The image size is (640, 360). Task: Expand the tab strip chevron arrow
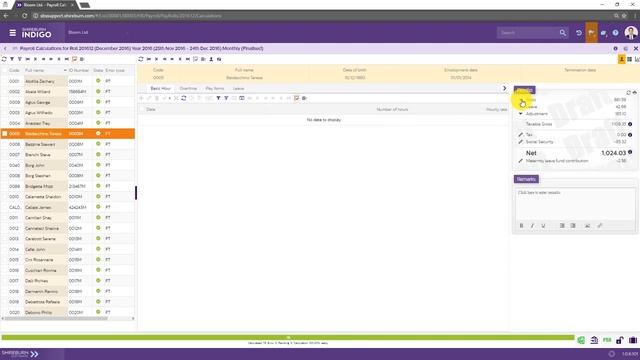click(x=504, y=88)
